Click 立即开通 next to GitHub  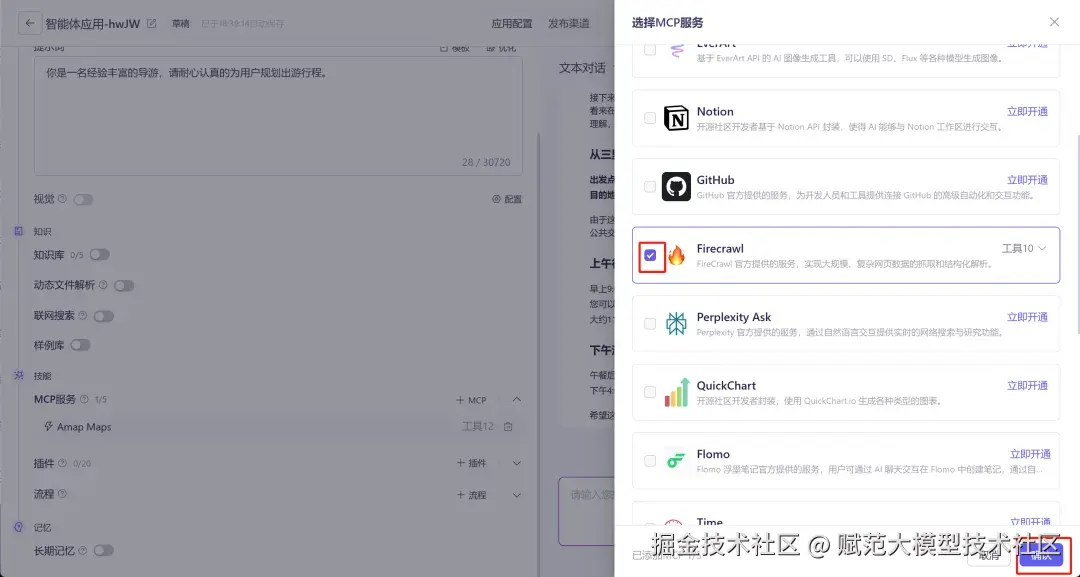coord(1027,180)
